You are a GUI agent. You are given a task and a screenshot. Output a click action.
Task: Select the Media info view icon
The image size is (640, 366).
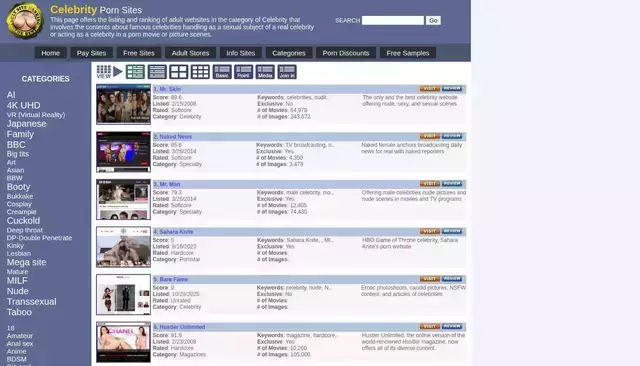pos(265,72)
